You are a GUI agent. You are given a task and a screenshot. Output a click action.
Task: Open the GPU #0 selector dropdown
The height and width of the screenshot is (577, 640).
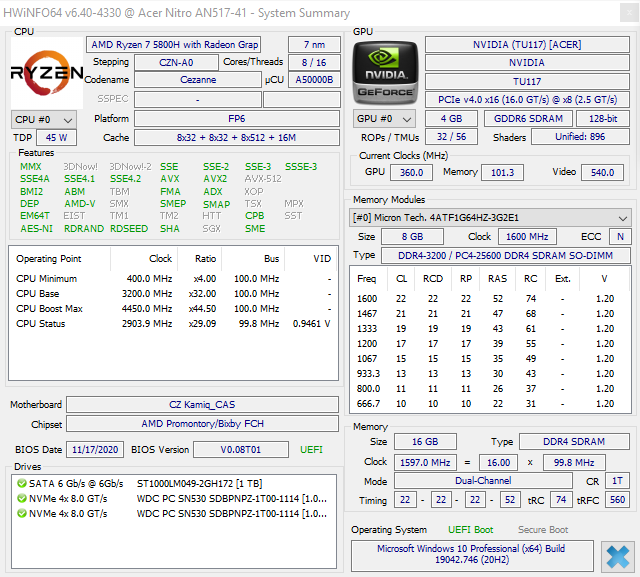point(384,119)
